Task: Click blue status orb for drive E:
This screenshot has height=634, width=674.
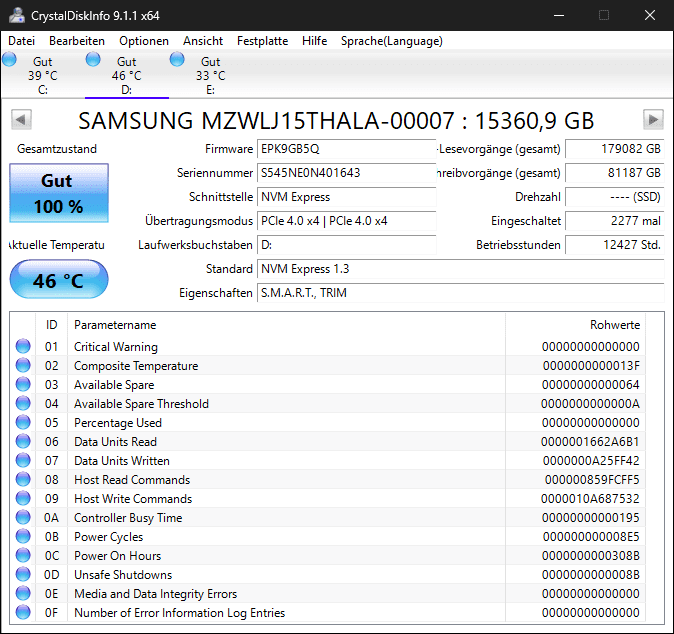Action: click(177, 59)
